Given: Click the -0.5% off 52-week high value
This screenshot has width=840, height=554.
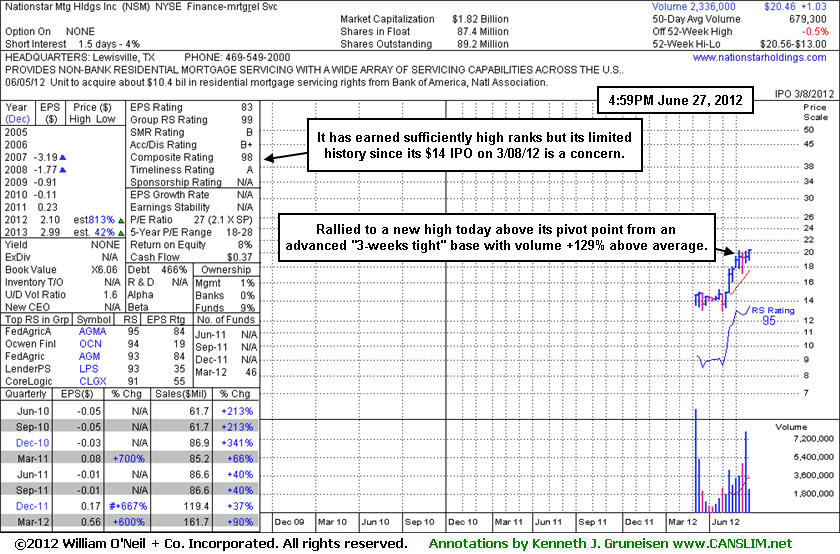Looking at the screenshot, I should [x=815, y=32].
